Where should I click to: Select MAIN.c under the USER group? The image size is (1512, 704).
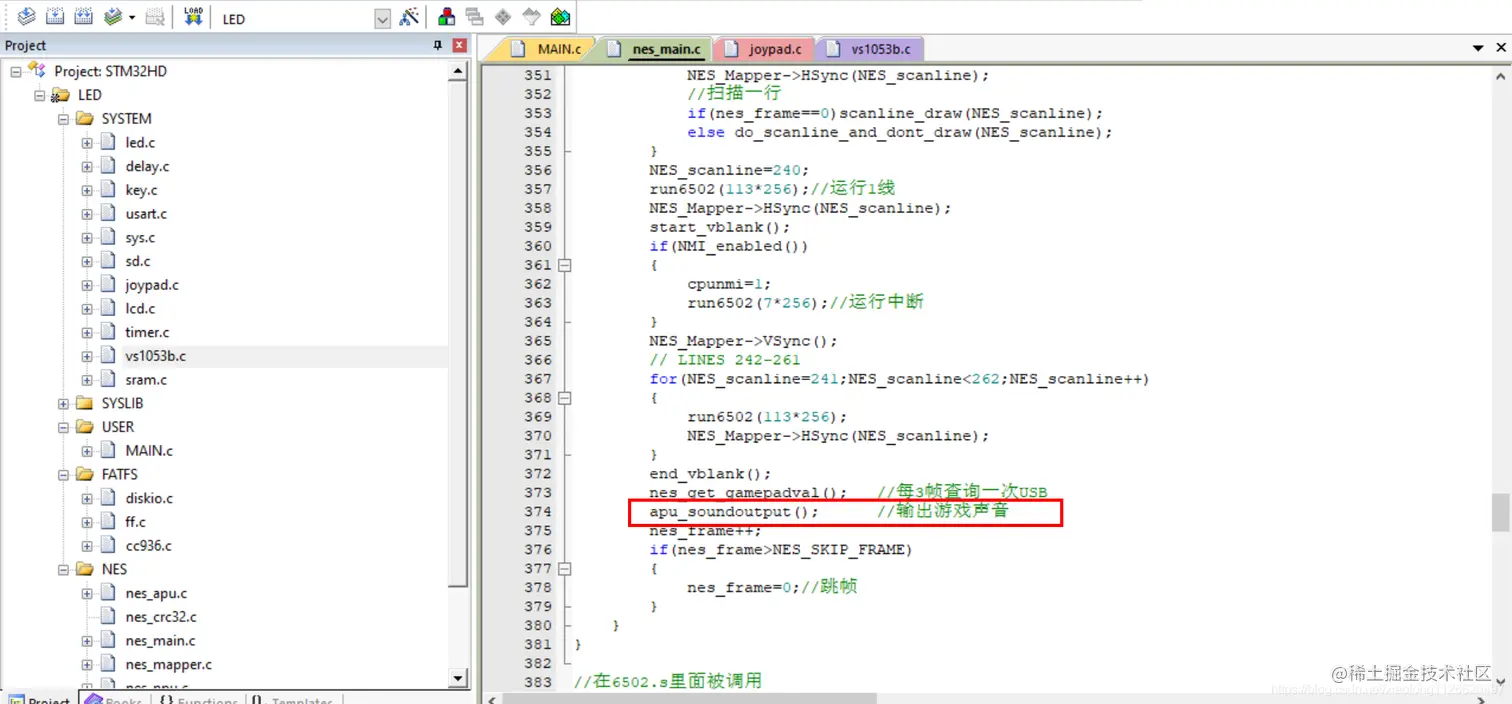pyautogui.click(x=149, y=451)
